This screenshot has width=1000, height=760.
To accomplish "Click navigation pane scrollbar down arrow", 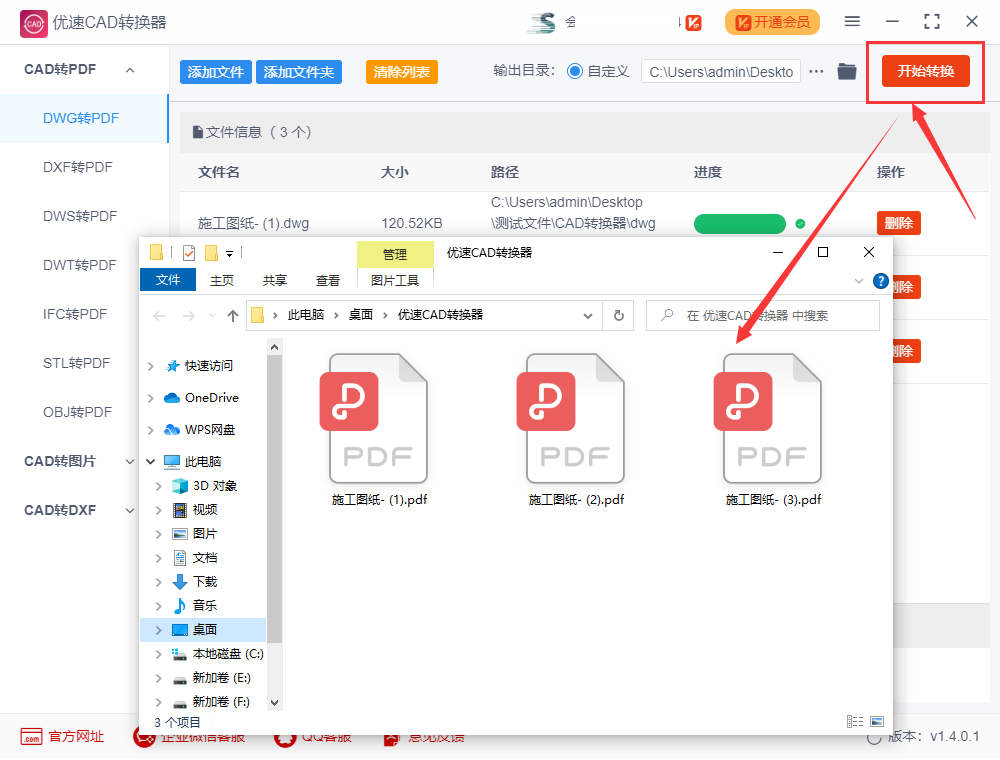I will [274, 703].
